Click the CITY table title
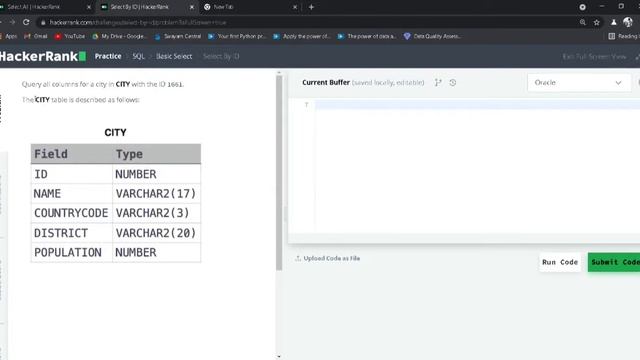This screenshot has width=640, height=360. (x=116, y=133)
